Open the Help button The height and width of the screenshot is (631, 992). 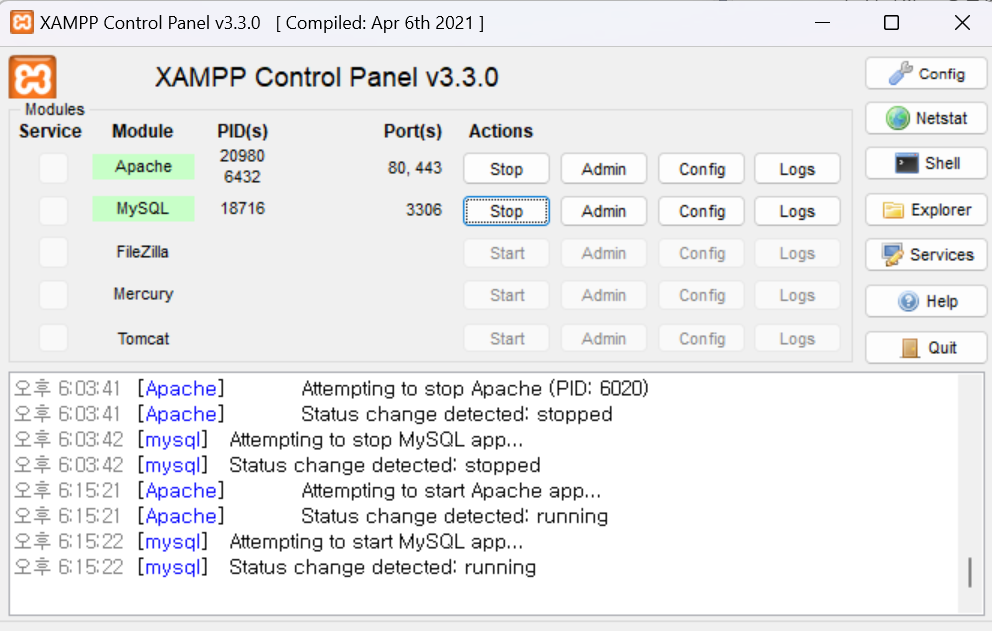point(926,301)
